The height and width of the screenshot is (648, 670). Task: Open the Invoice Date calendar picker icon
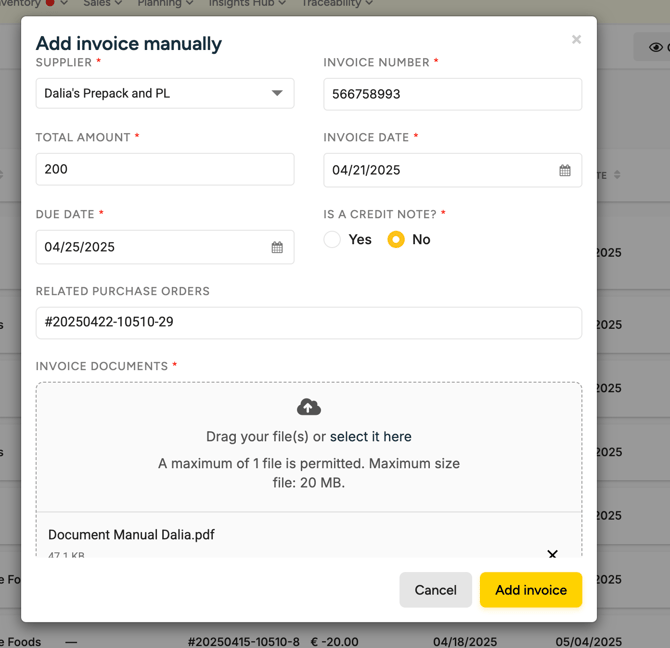point(565,171)
